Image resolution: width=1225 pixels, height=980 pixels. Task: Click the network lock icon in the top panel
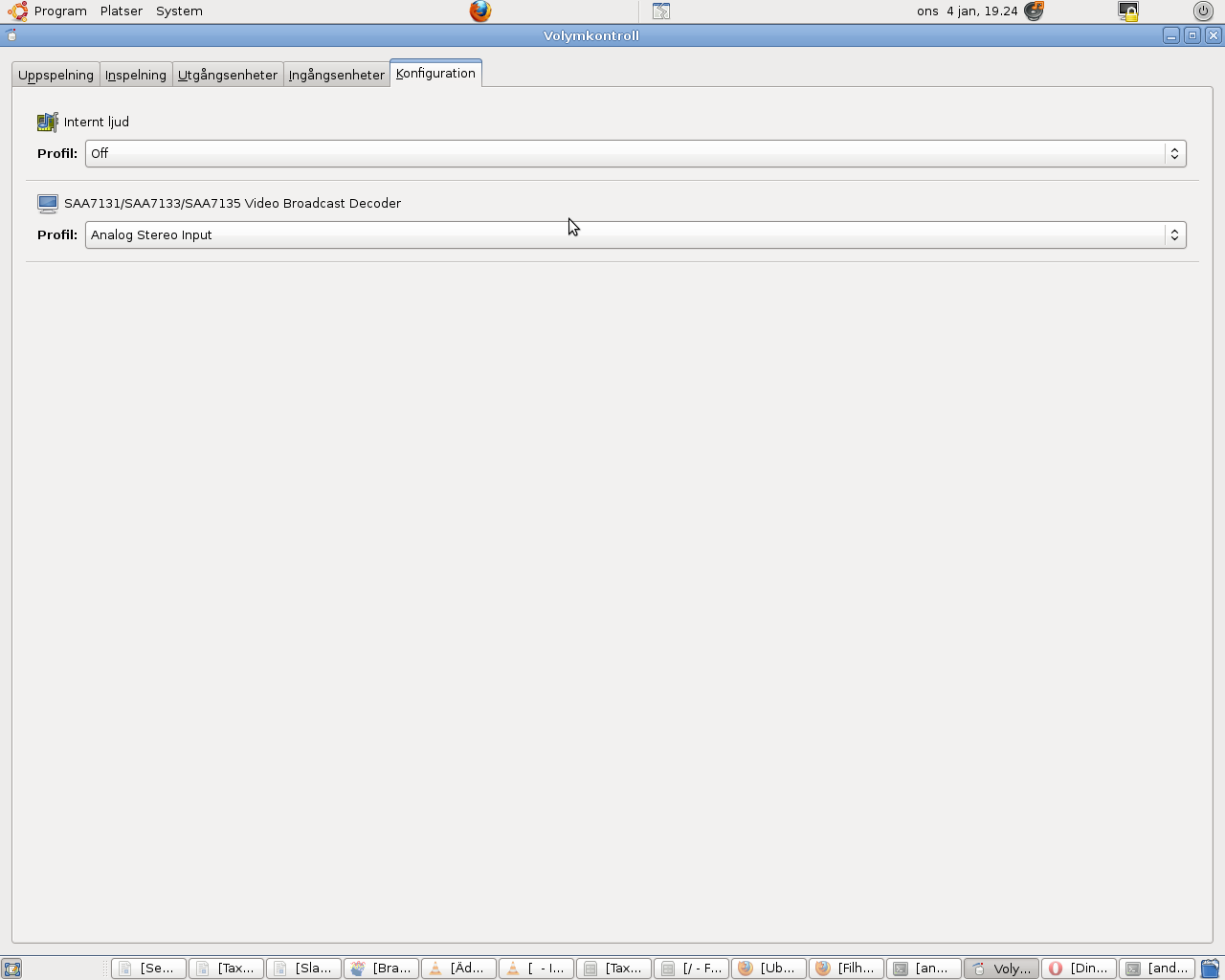(x=1128, y=11)
